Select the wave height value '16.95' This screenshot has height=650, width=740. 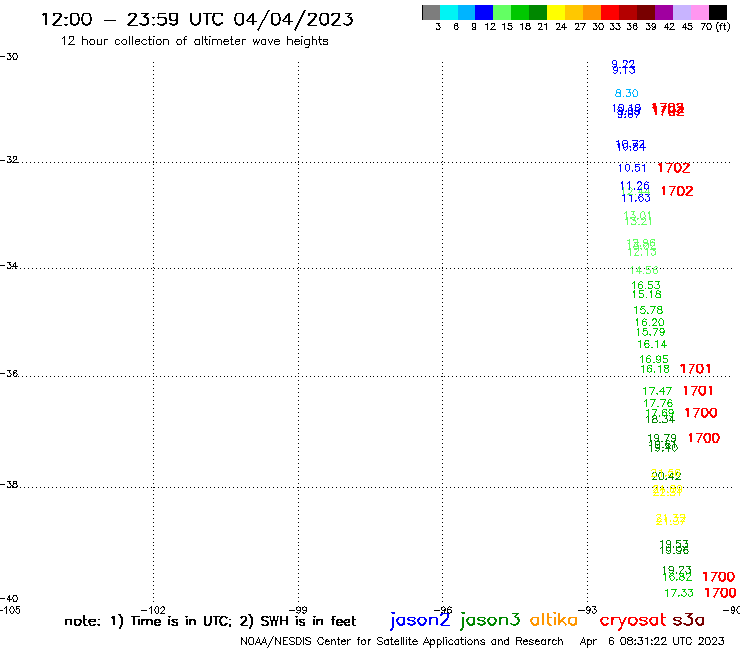654,359
